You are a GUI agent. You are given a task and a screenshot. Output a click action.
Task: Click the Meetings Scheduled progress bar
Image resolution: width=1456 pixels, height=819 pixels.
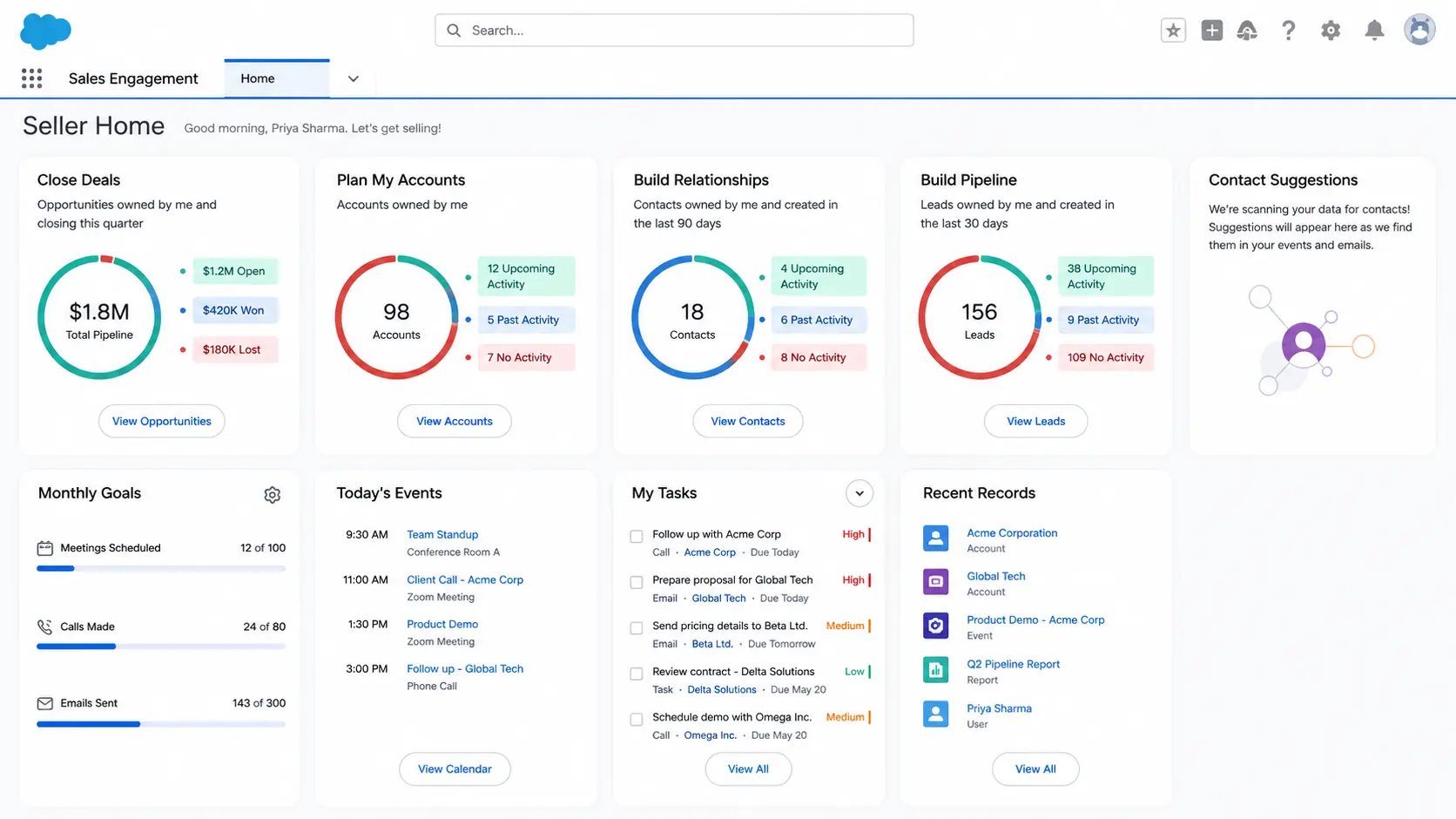coord(161,568)
